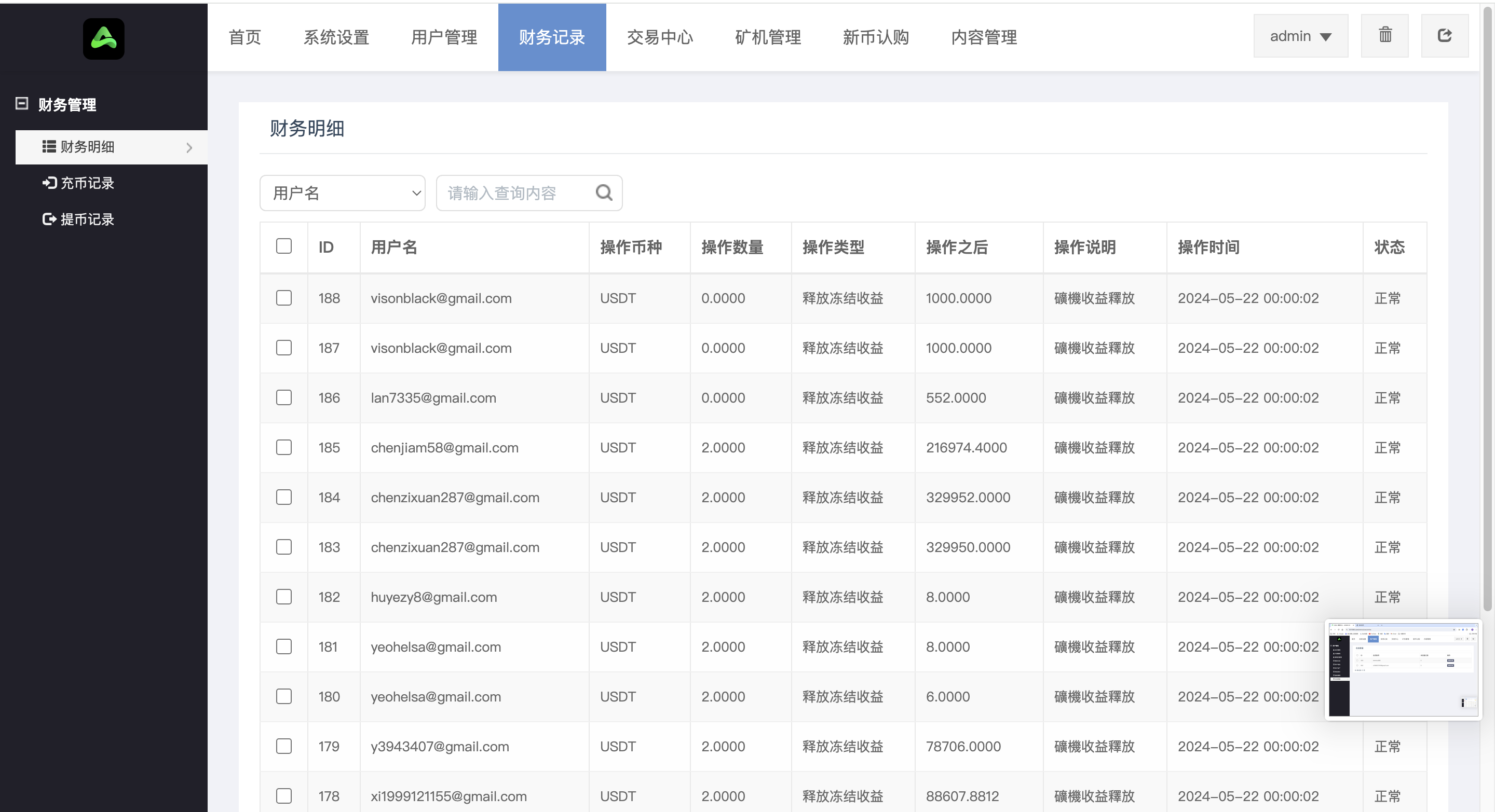This screenshot has width=1495, height=812.
Task: Click username chenjiam58@gmail.com
Action: pyautogui.click(x=444, y=448)
